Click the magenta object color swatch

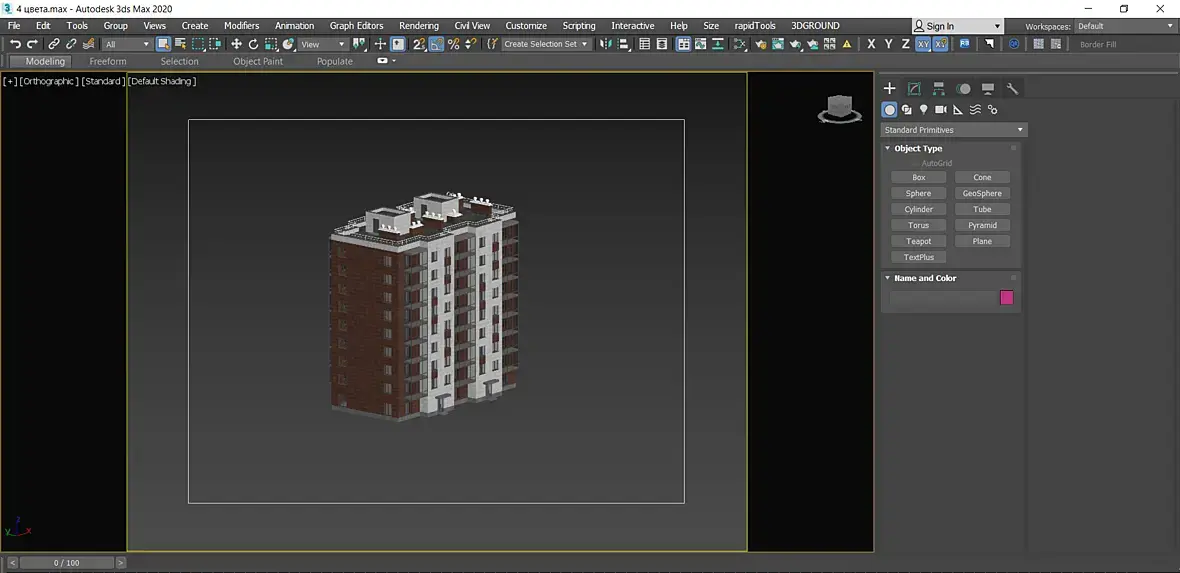(x=1007, y=297)
